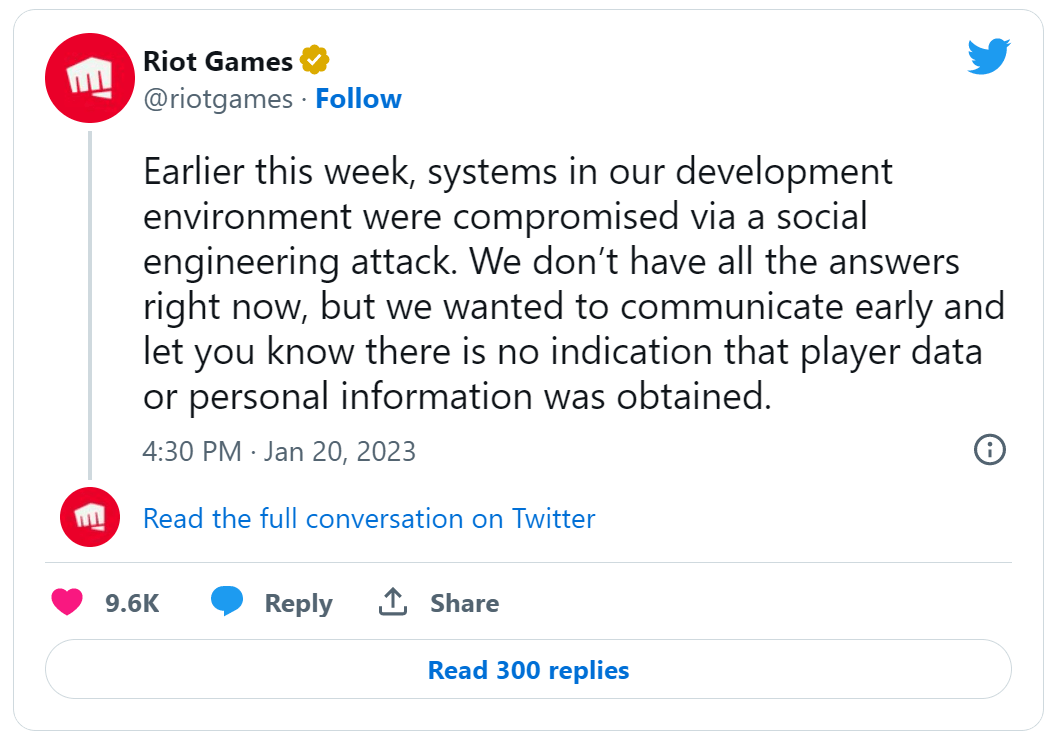
Task: Click the 9.6K like count
Action: pos(132,603)
